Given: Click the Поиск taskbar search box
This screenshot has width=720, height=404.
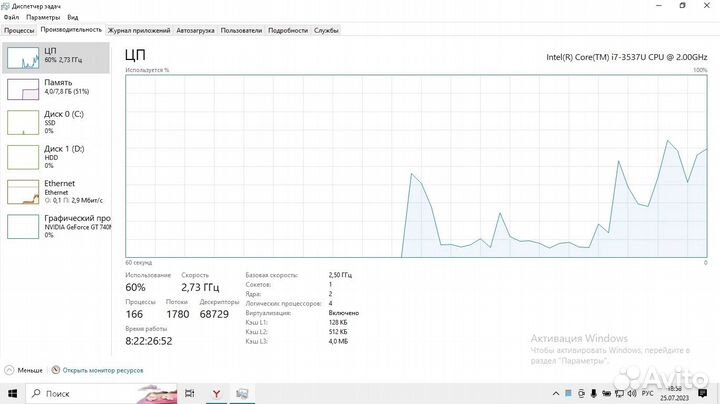Looking at the screenshot, I should [101, 393].
